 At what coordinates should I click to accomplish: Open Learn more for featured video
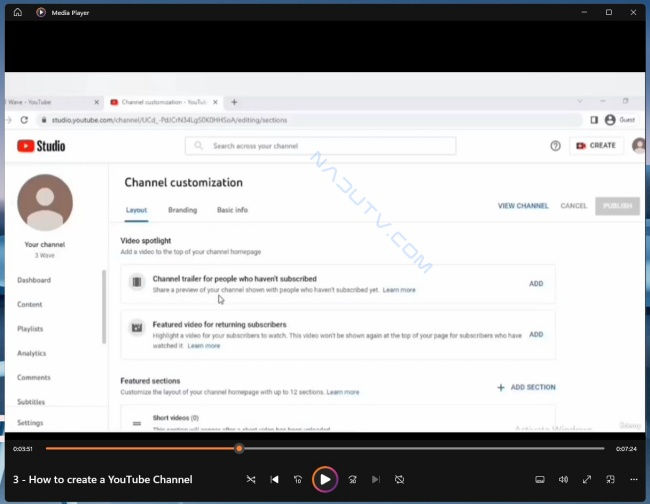point(204,346)
